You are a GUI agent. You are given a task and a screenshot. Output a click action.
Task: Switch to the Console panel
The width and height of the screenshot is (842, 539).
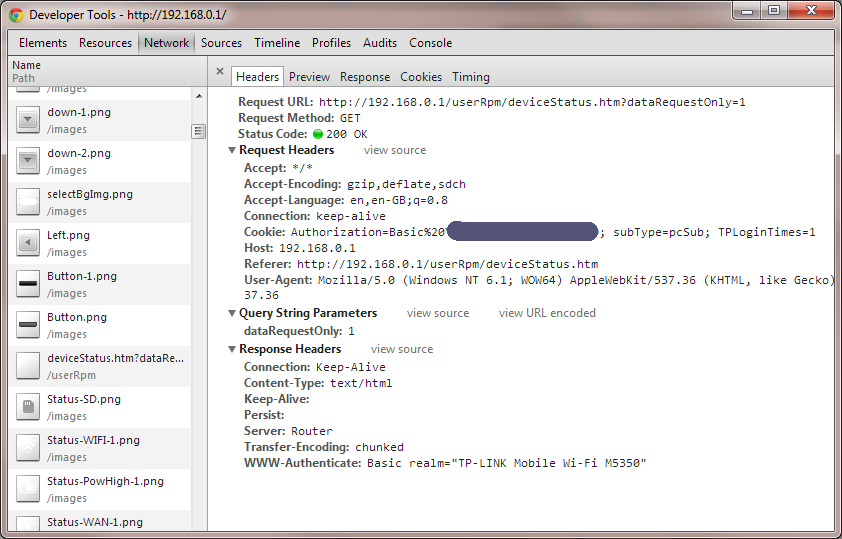(431, 43)
